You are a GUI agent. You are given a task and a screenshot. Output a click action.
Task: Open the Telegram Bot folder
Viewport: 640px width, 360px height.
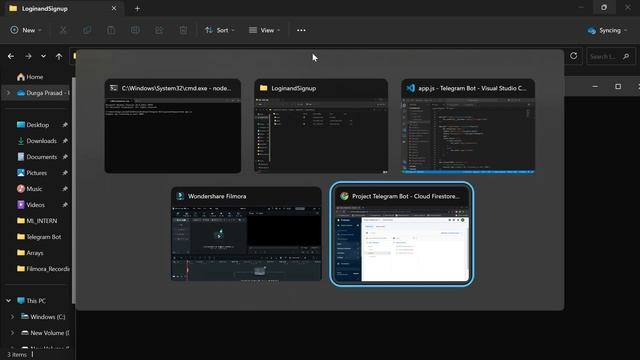click(x=39, y=237)
